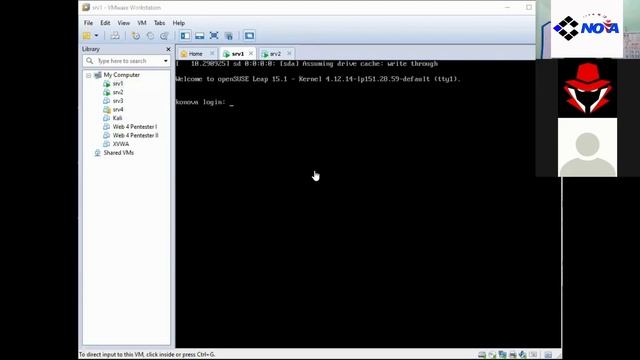Open the Tabs menu
The image size is (640, 360).
click(159, 23)
